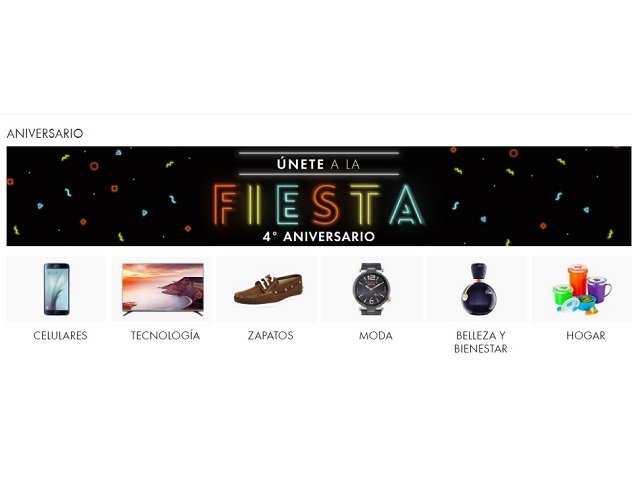Open the ZAPATOS category link
The height and width of the screenshot is (480, 640).
coord(271,336)
